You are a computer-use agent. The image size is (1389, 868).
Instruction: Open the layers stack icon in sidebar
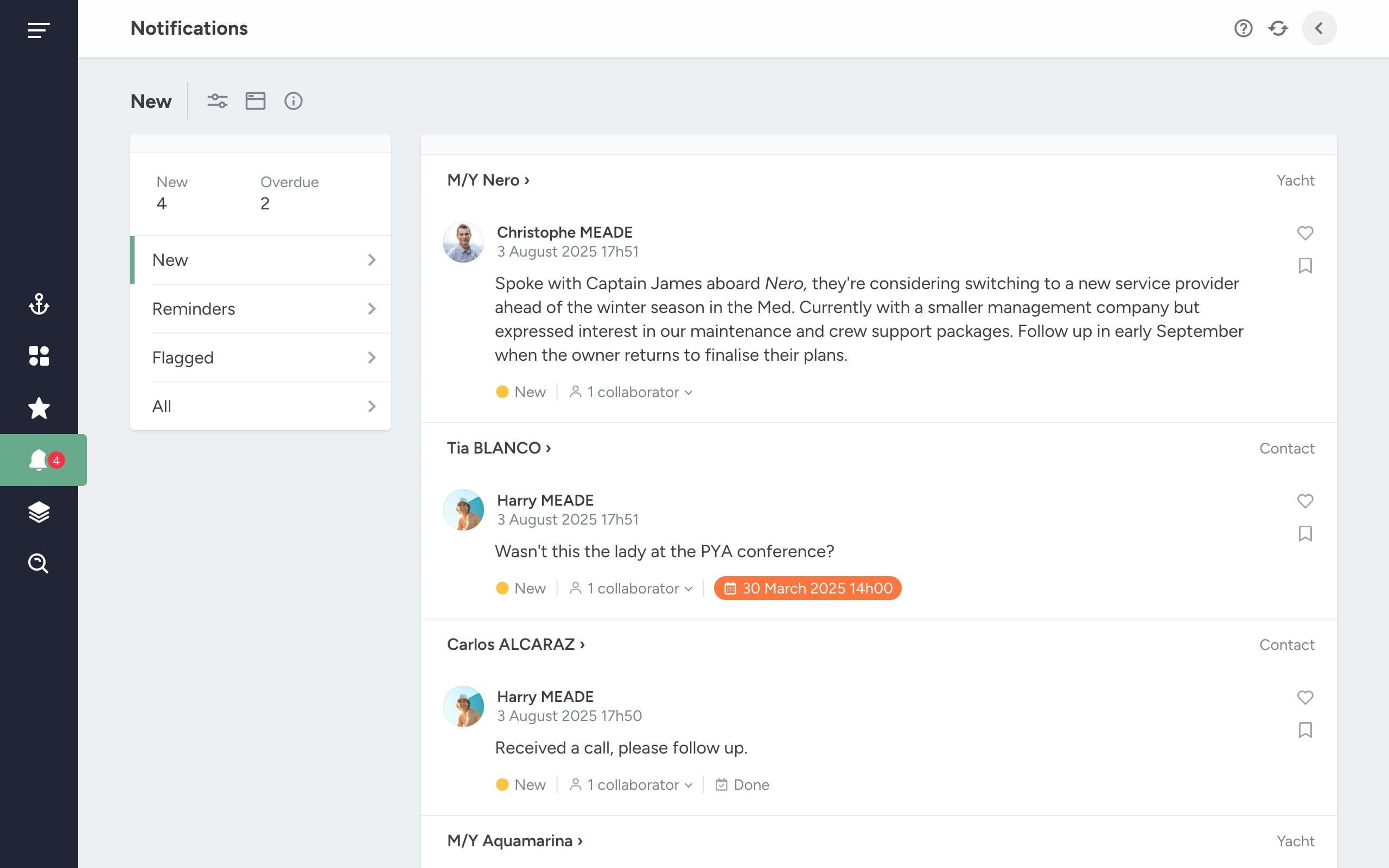pyautogui.click(x=39, y=512)
